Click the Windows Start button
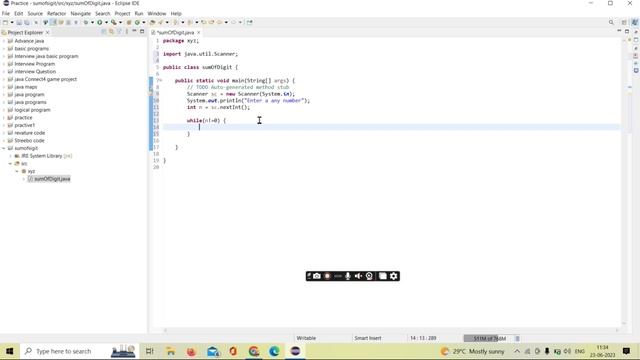Viewport: 640px width, 360px height. (x=9, y=351)
